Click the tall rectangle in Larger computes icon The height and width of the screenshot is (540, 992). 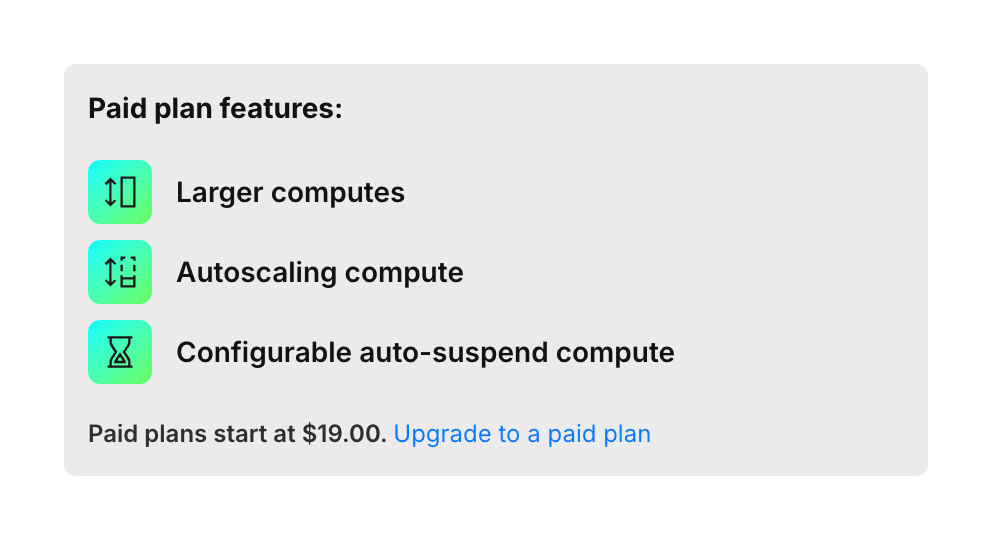click(x=128, y=192)
